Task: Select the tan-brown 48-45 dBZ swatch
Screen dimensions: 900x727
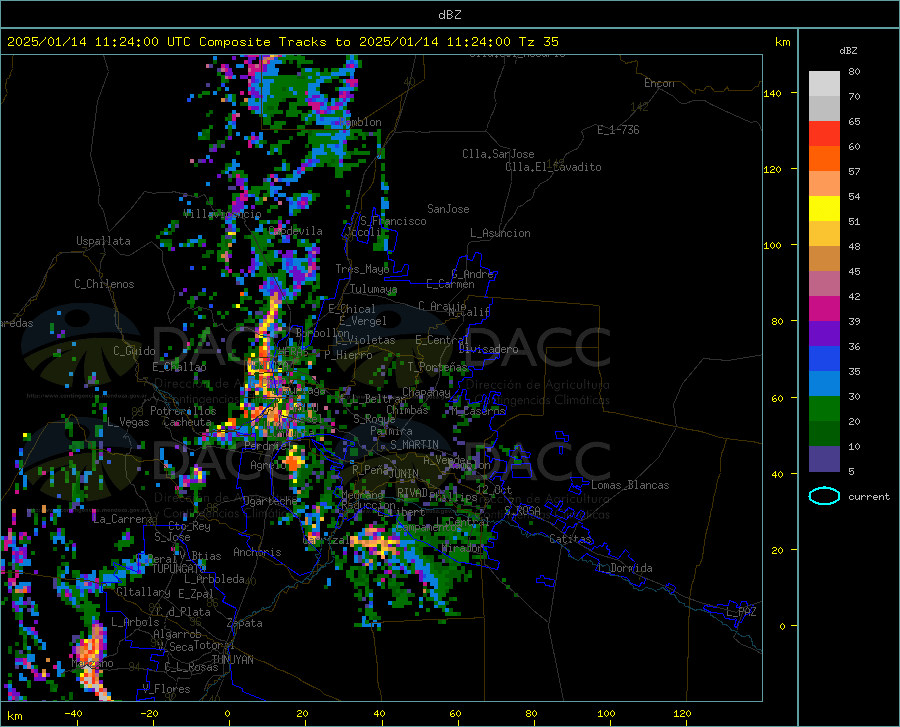Action: point(824,259)
